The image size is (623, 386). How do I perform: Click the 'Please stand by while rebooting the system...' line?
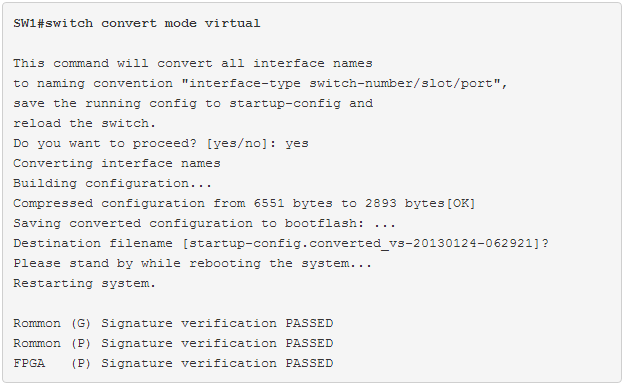point(193,264)
